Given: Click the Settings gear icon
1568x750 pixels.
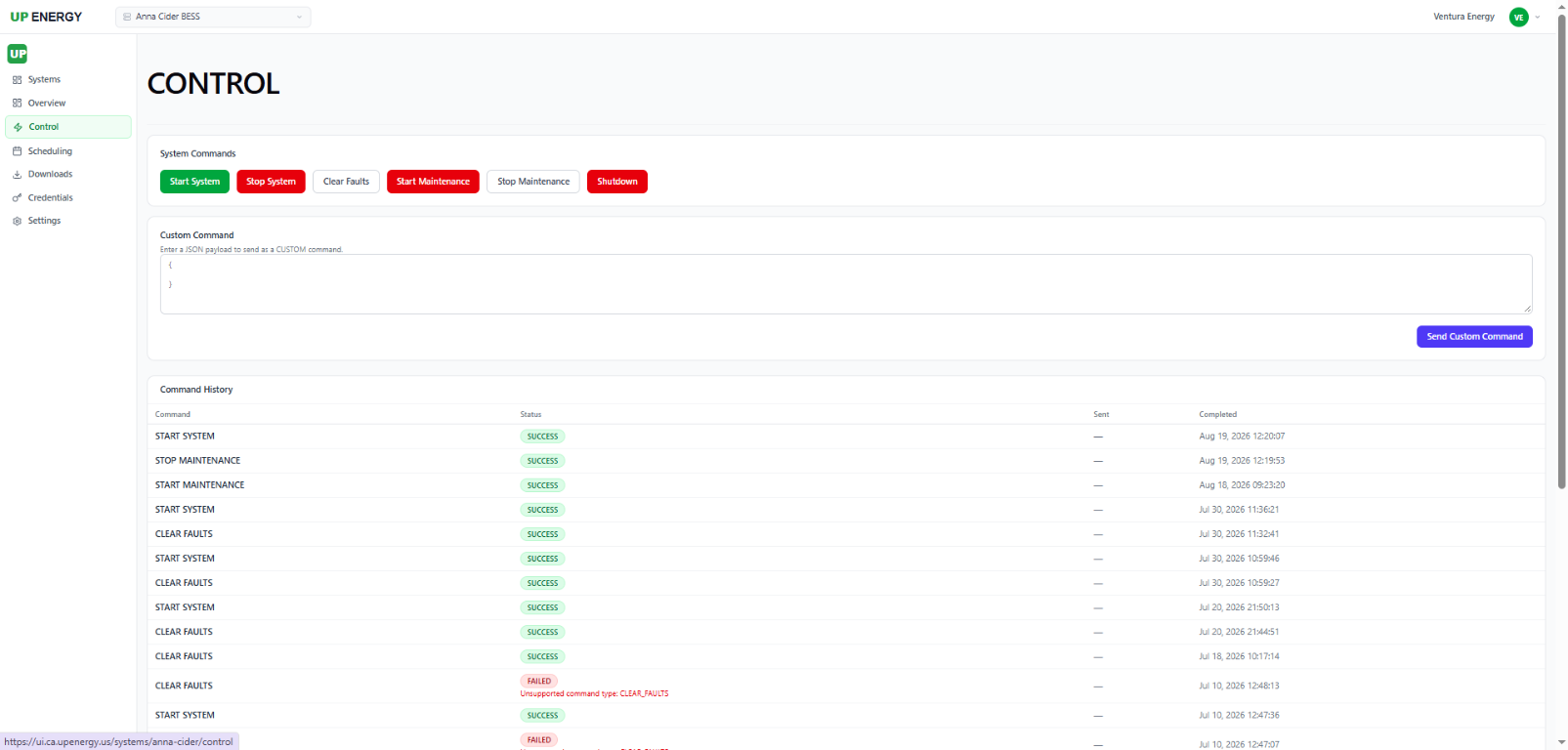Looking at the screenshot, I should [x=17, y=222].
